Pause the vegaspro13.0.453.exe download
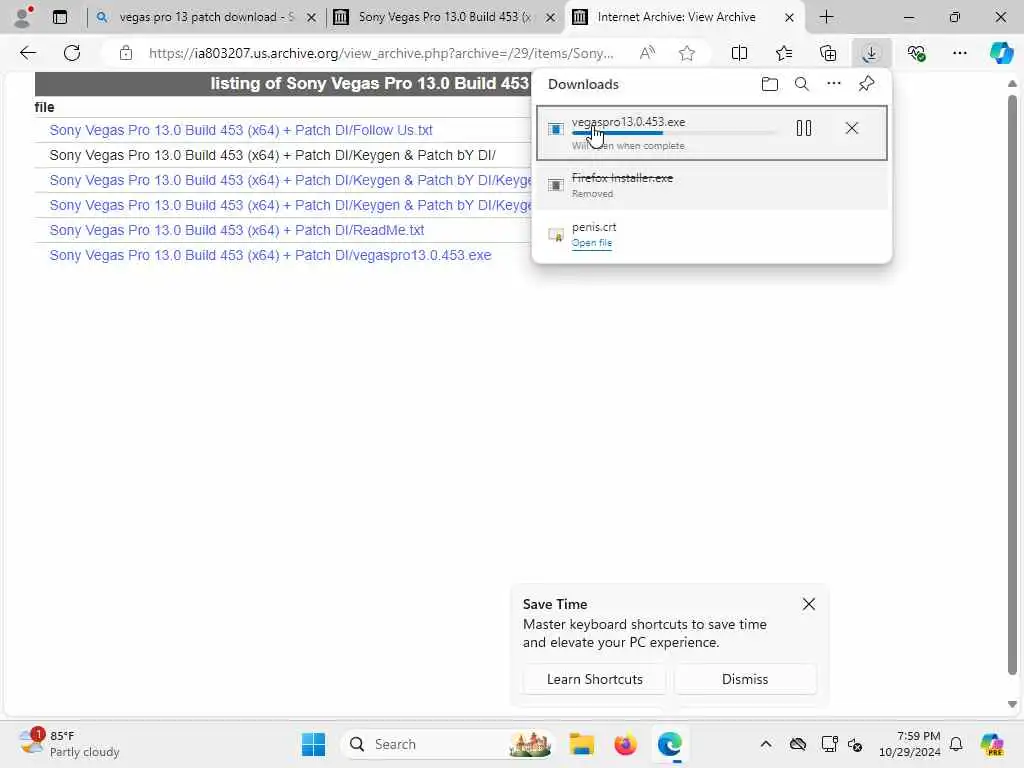1024x768 pixels. [804, 128]
